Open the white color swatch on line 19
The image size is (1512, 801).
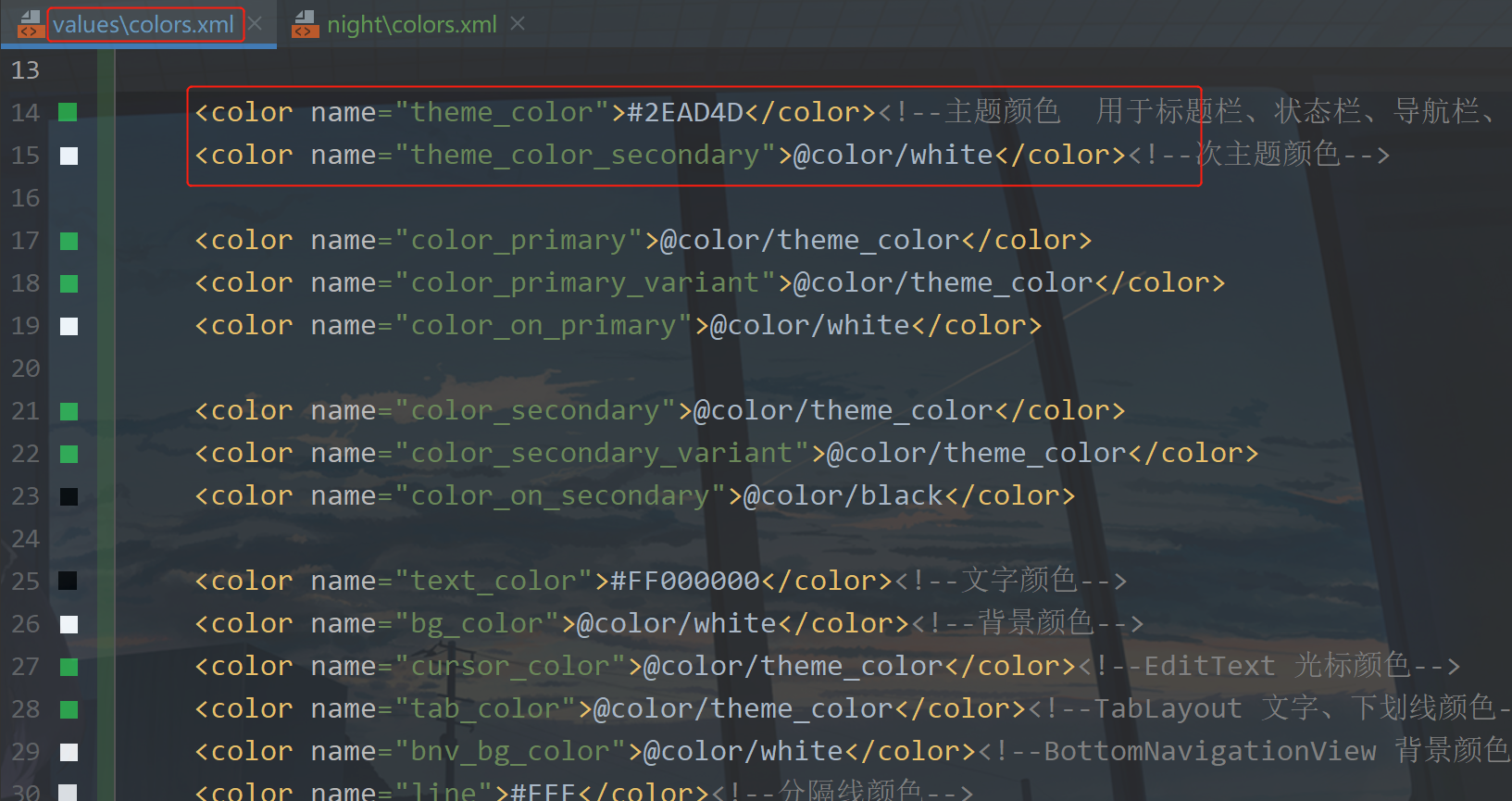69,326
